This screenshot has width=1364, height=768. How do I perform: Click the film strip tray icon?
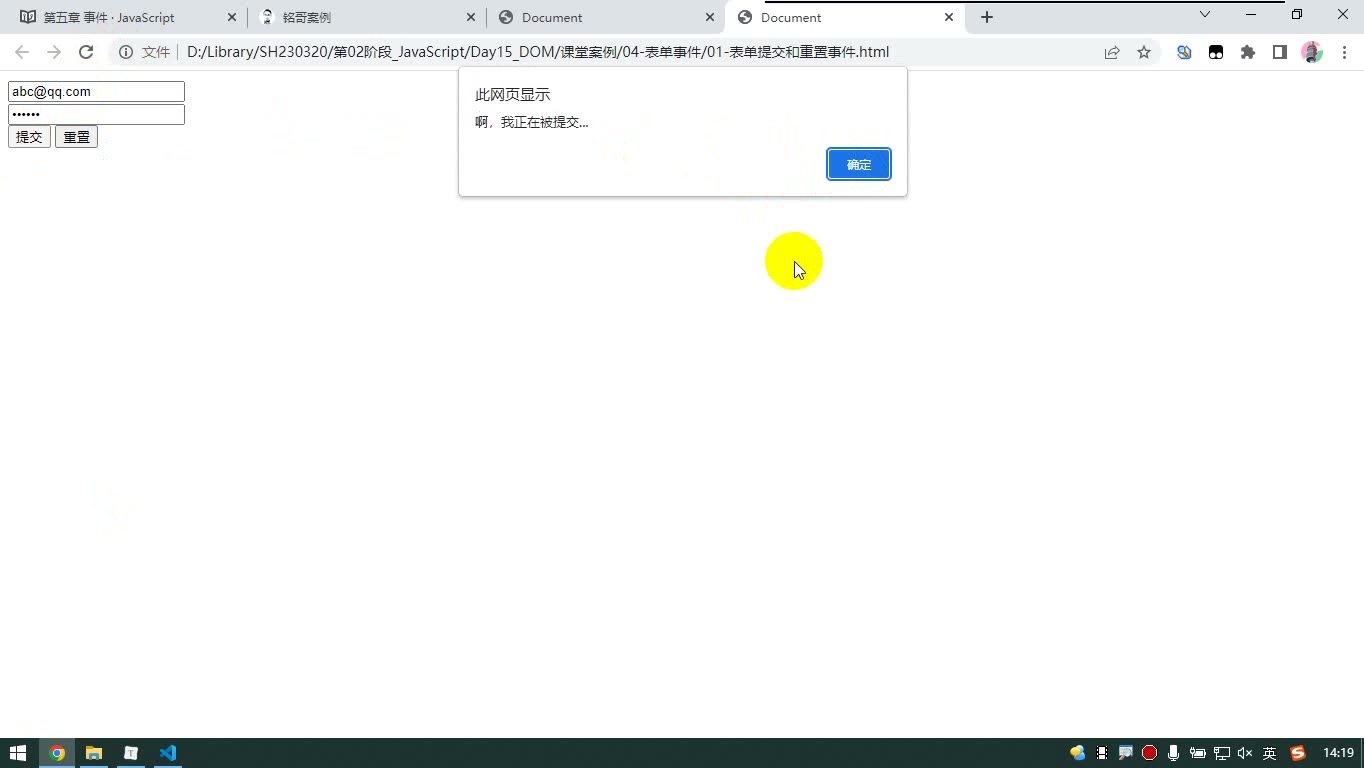pos(1102,753)
